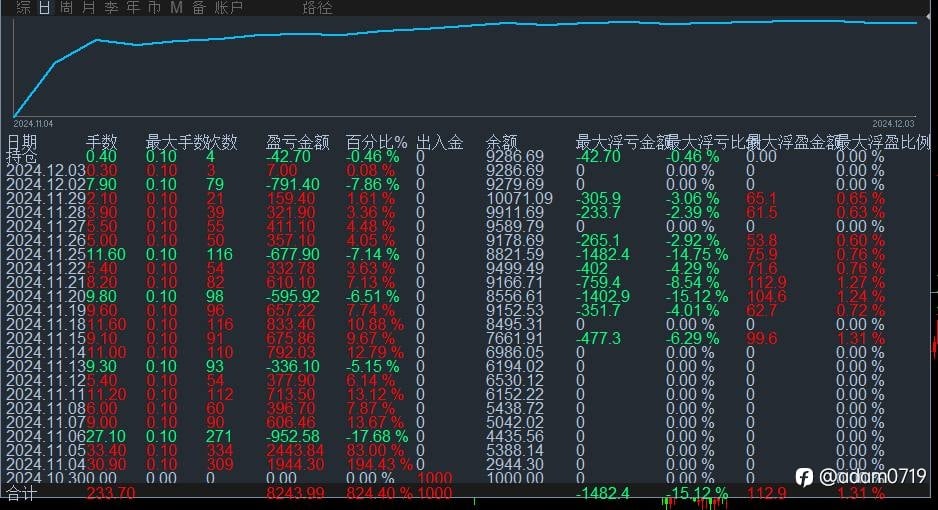Select the 2024.12.02 date row
Screen dimensions: 938x510
(x=46, y=185)
